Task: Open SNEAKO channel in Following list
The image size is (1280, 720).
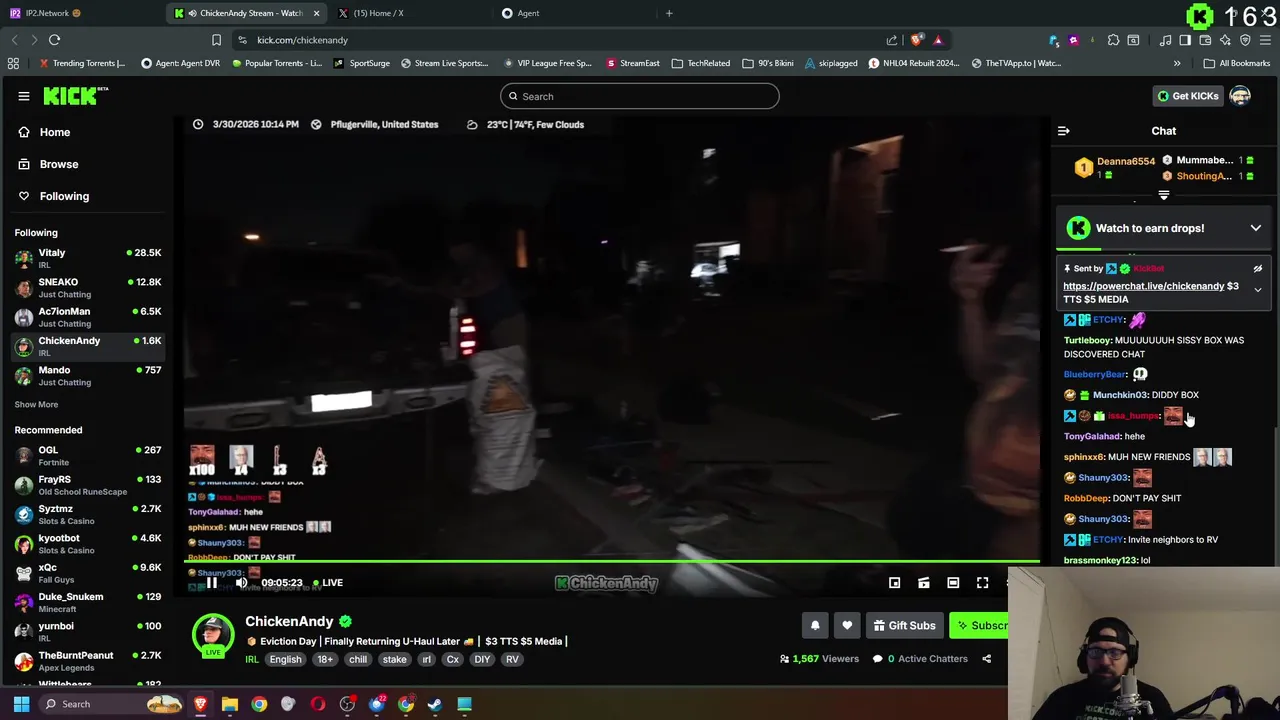Action: (x=88, y=288)
